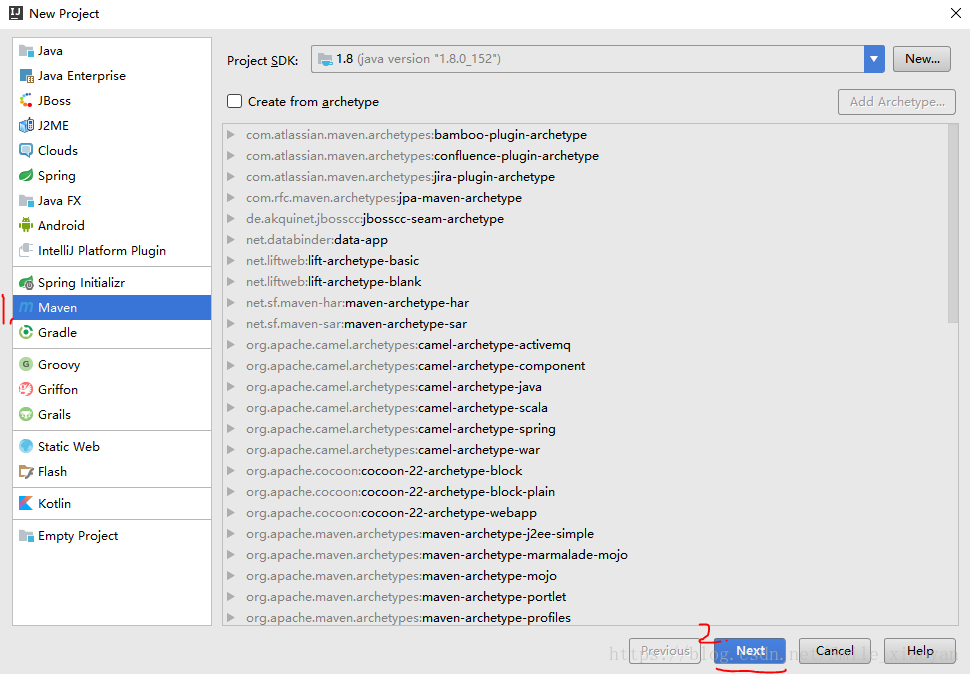Select the Java label in project types
Image resolution: width=970 pixels, height=674 pixels.
50,51
